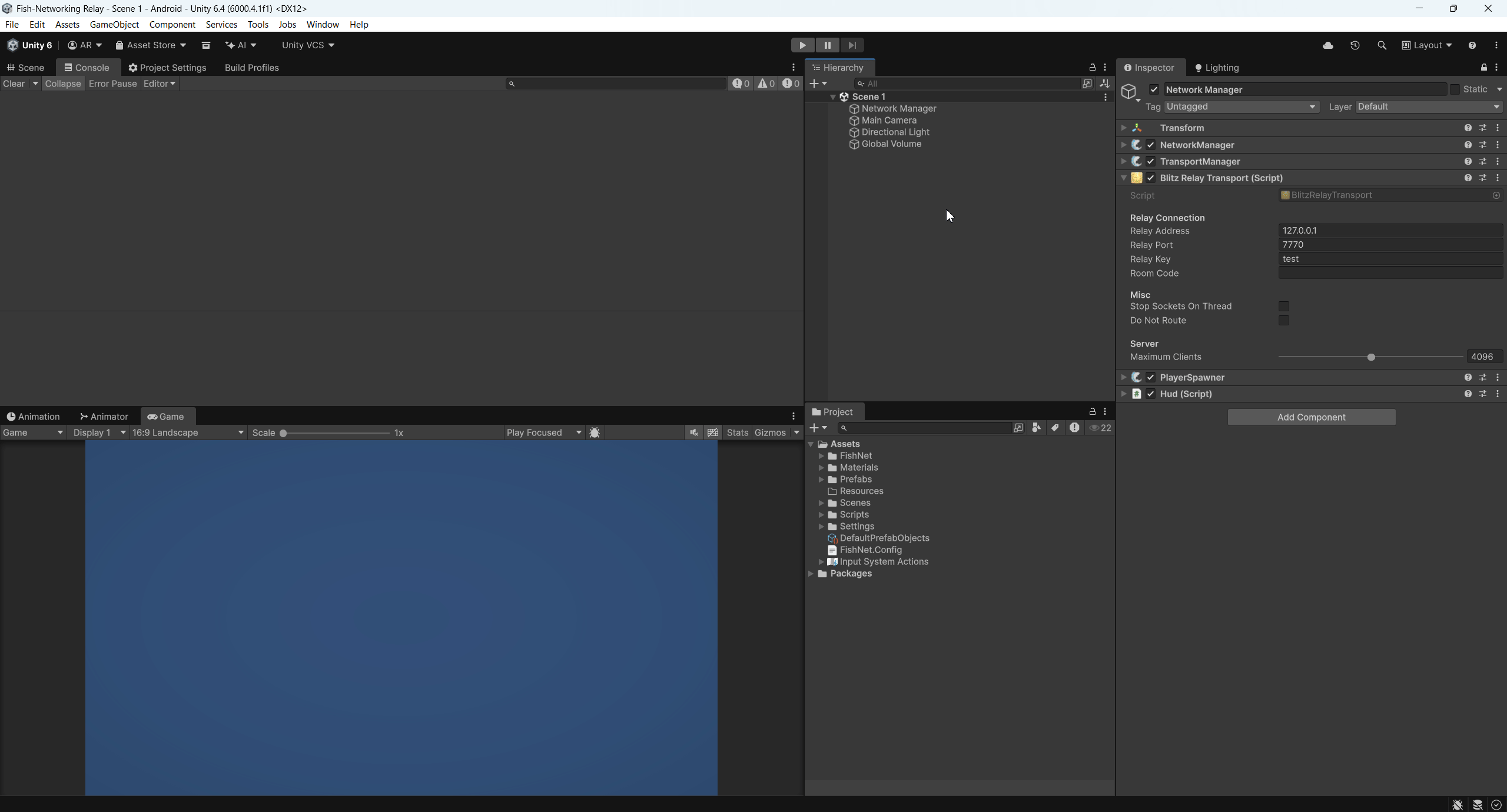Adjust the Maximum Clients slider

(x=1370, y=357)
